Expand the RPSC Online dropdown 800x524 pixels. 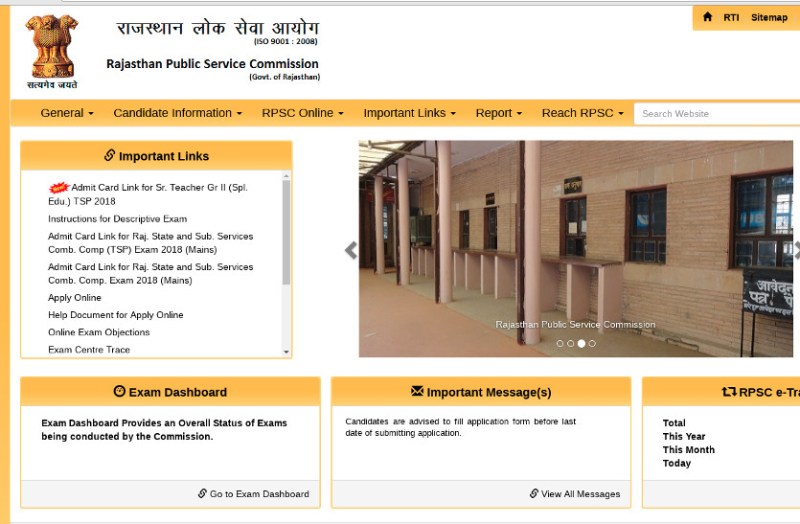coord(302,113)
